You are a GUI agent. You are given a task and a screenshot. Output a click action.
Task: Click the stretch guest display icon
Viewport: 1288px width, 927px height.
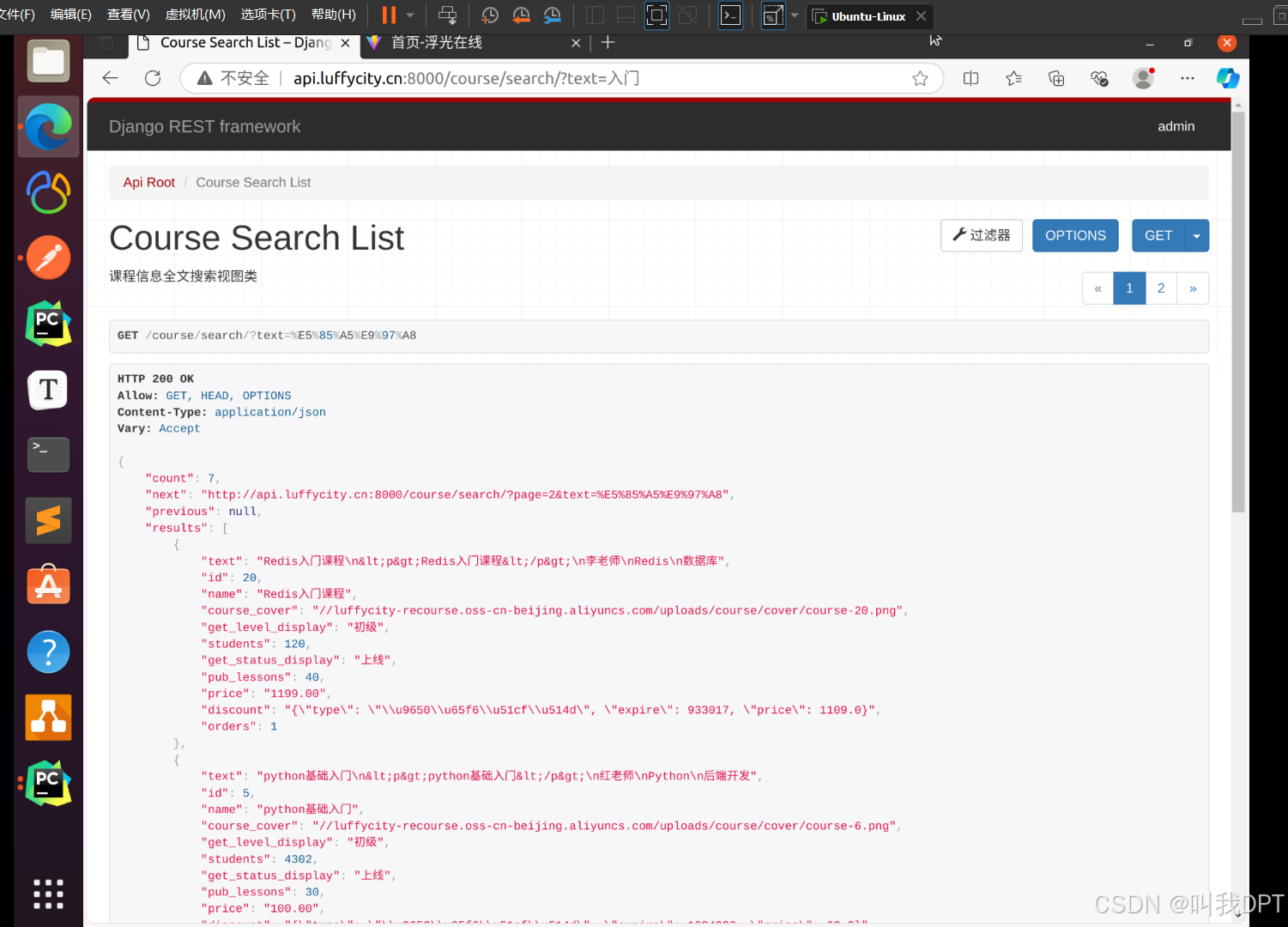(773, 15)
